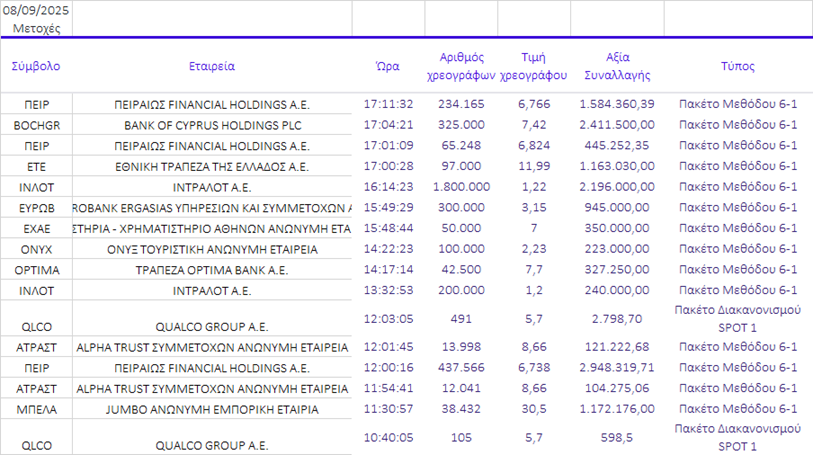The height and width of the screenshot is (455, 813).
Task: Select the value cell 240.000,00
Action: point(617,291)
